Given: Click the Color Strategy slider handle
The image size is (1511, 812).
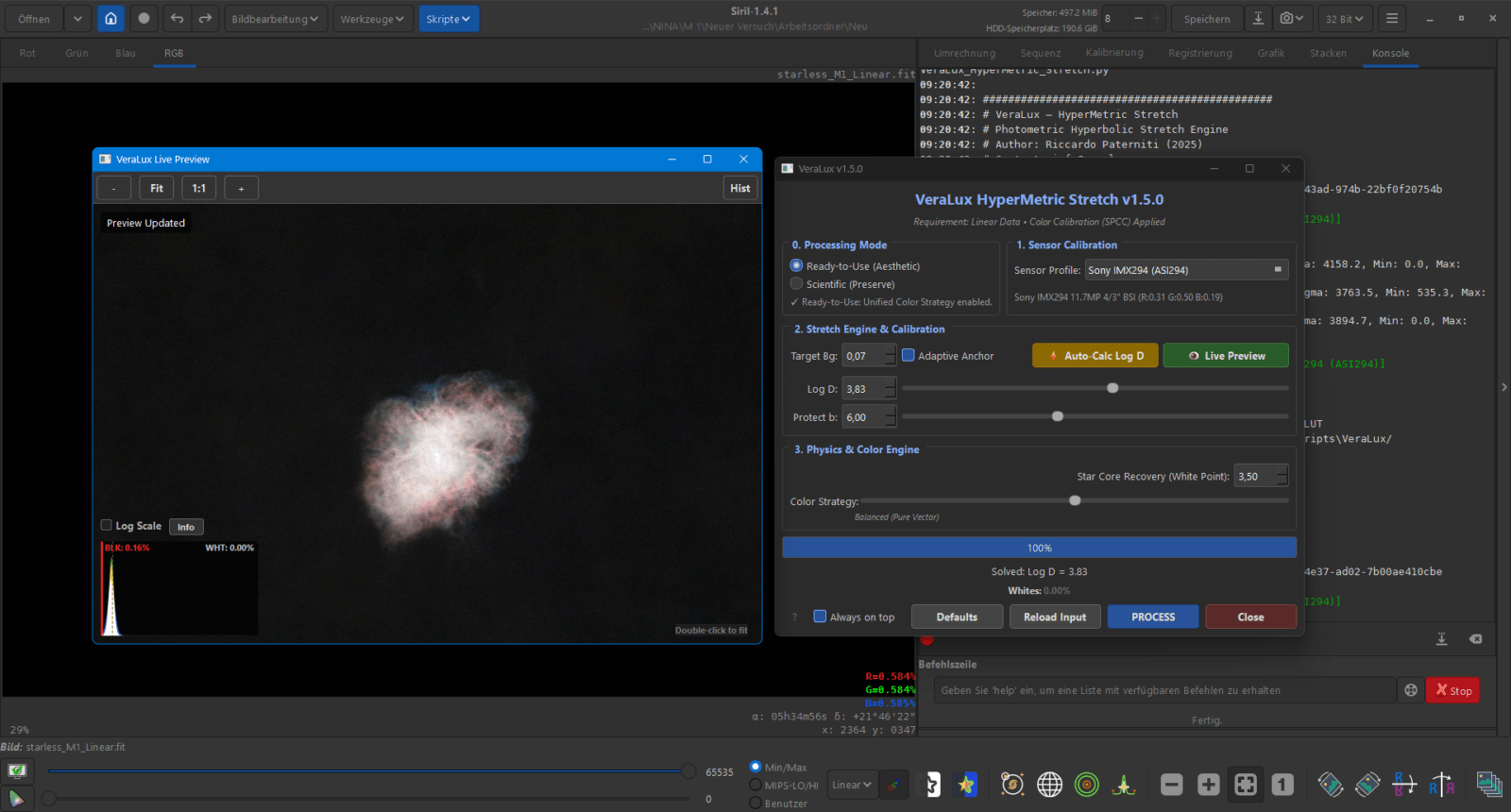Looking at the screenshot, I should pos(1075,501).
